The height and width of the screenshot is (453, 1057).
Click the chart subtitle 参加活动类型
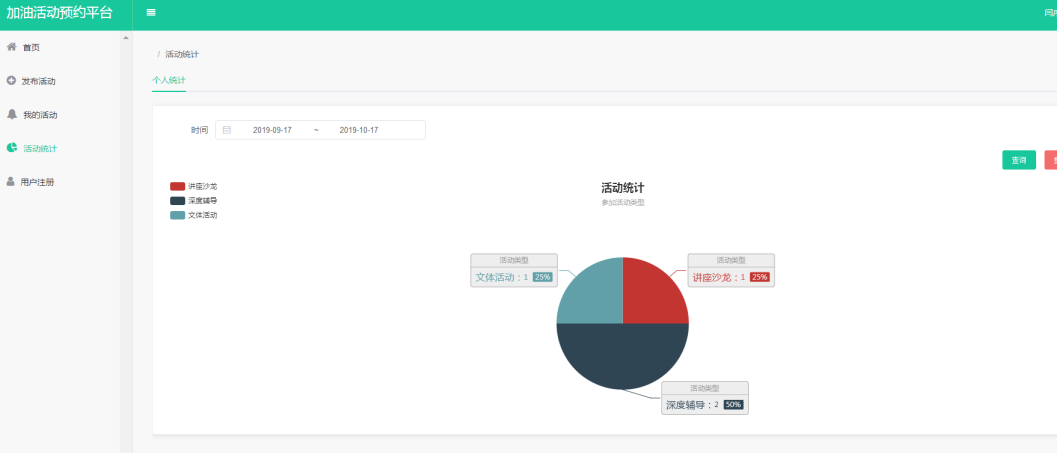[623, 202]
